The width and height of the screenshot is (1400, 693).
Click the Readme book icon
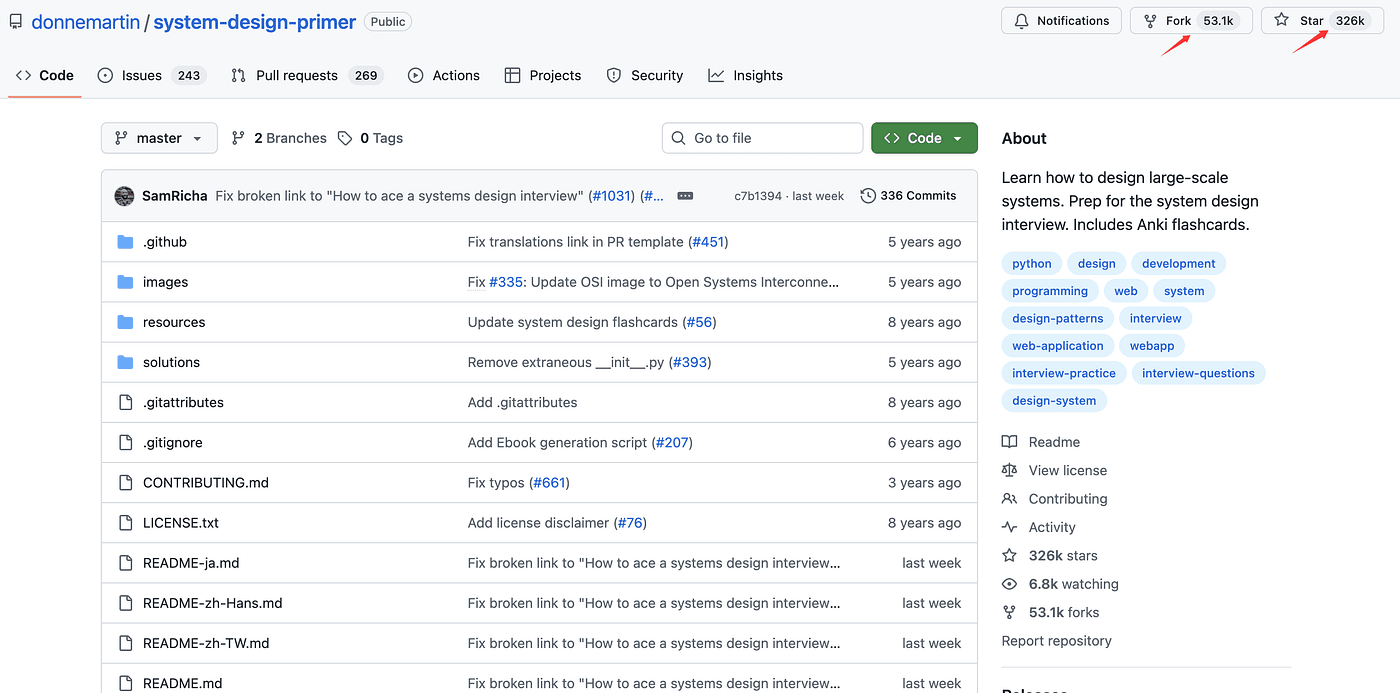point(1009,442)
